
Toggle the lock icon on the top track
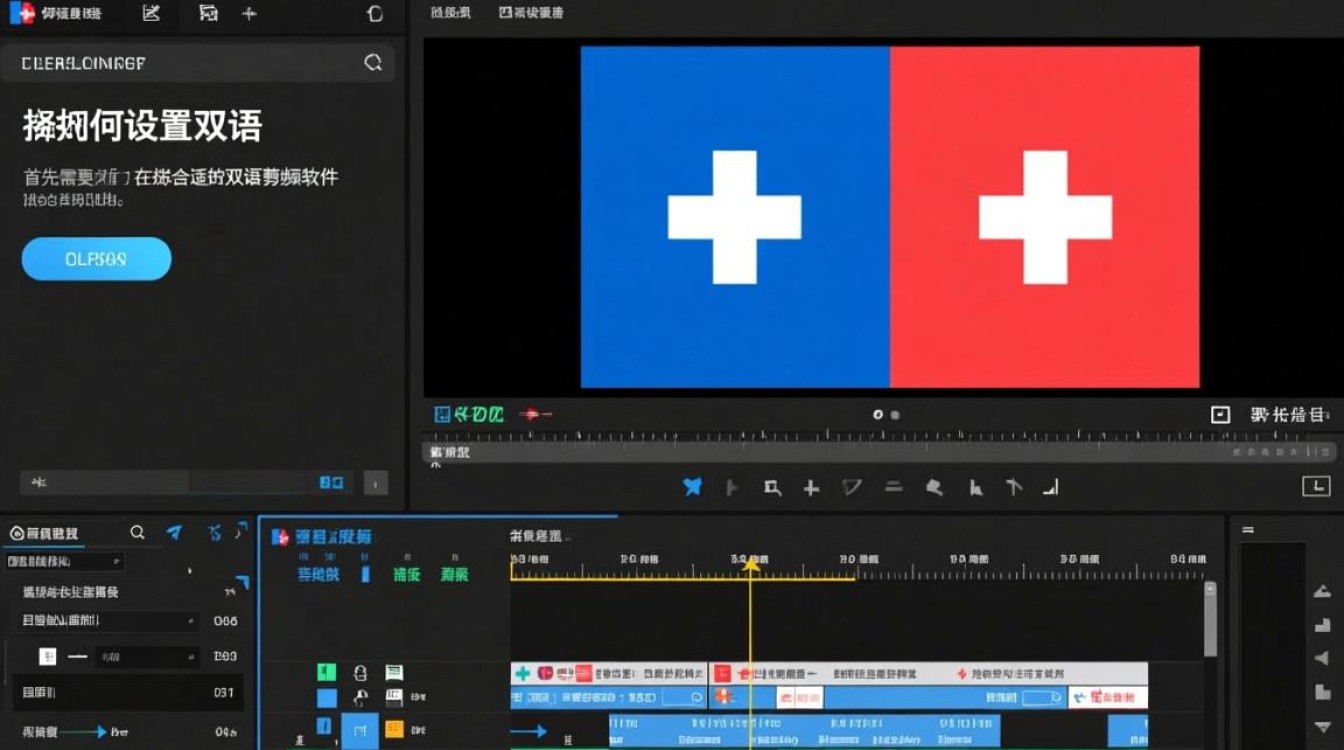(360, 673)
